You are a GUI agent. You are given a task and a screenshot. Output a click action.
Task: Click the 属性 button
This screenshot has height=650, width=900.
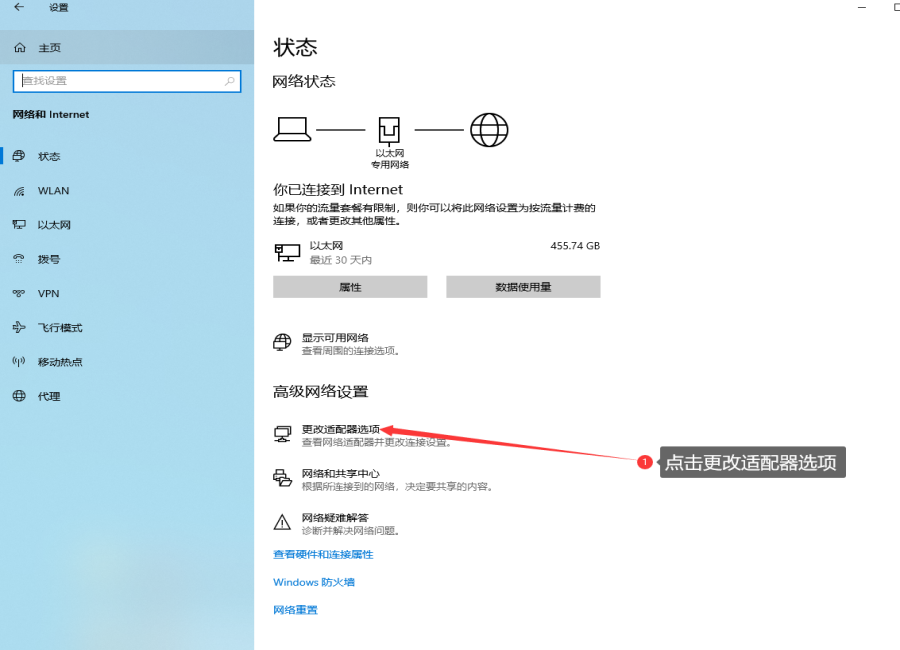click(350, 287)
